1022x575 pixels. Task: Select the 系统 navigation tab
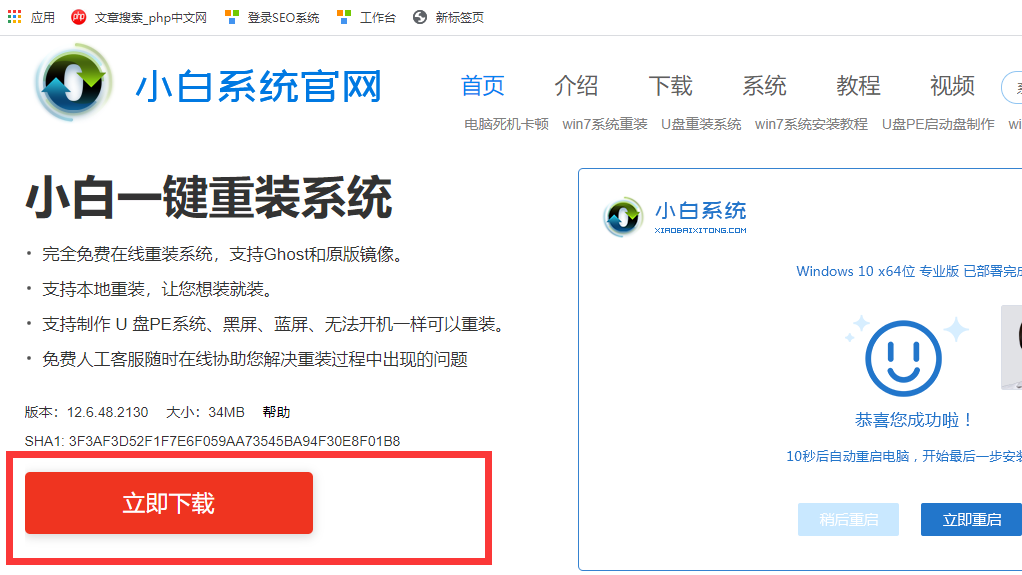pos(765,85)
